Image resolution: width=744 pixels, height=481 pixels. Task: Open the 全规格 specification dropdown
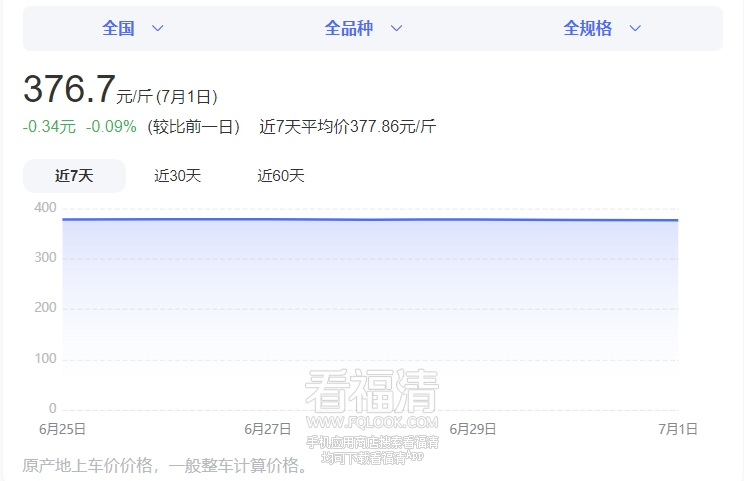588,29
